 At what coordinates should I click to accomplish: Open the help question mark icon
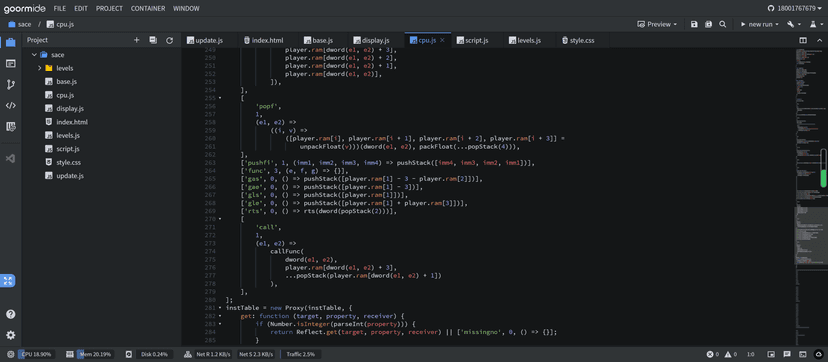[11, 314]
